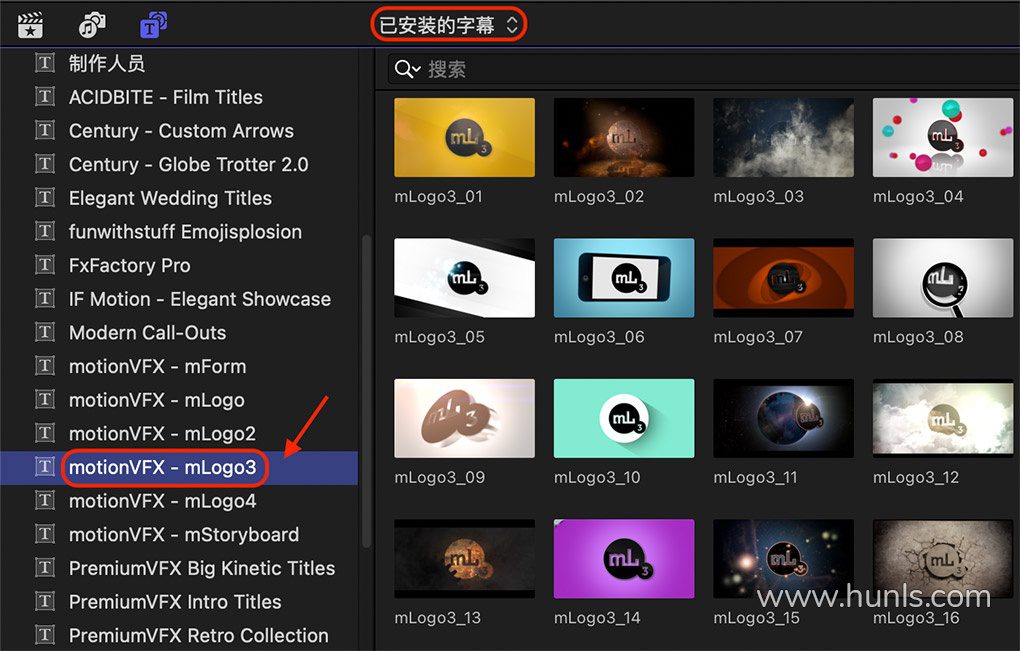
Task: Select the mLogo3_10 mint green thumbnail
Action: 624,418
